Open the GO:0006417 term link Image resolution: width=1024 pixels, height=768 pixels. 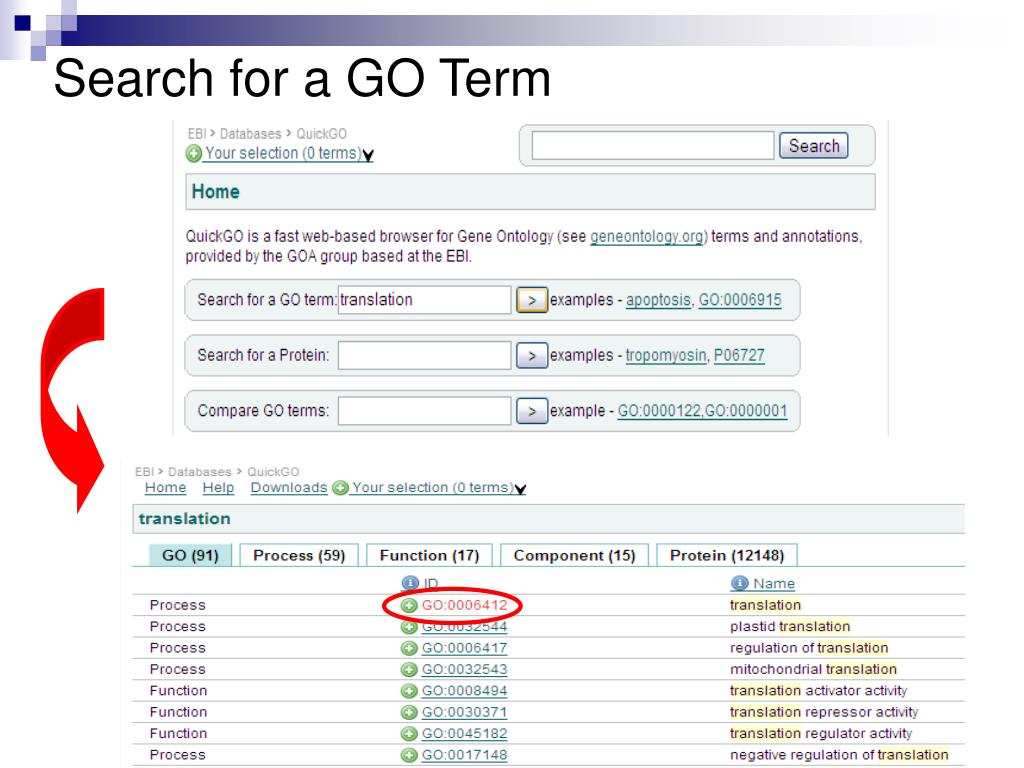[x=464, y=648]
